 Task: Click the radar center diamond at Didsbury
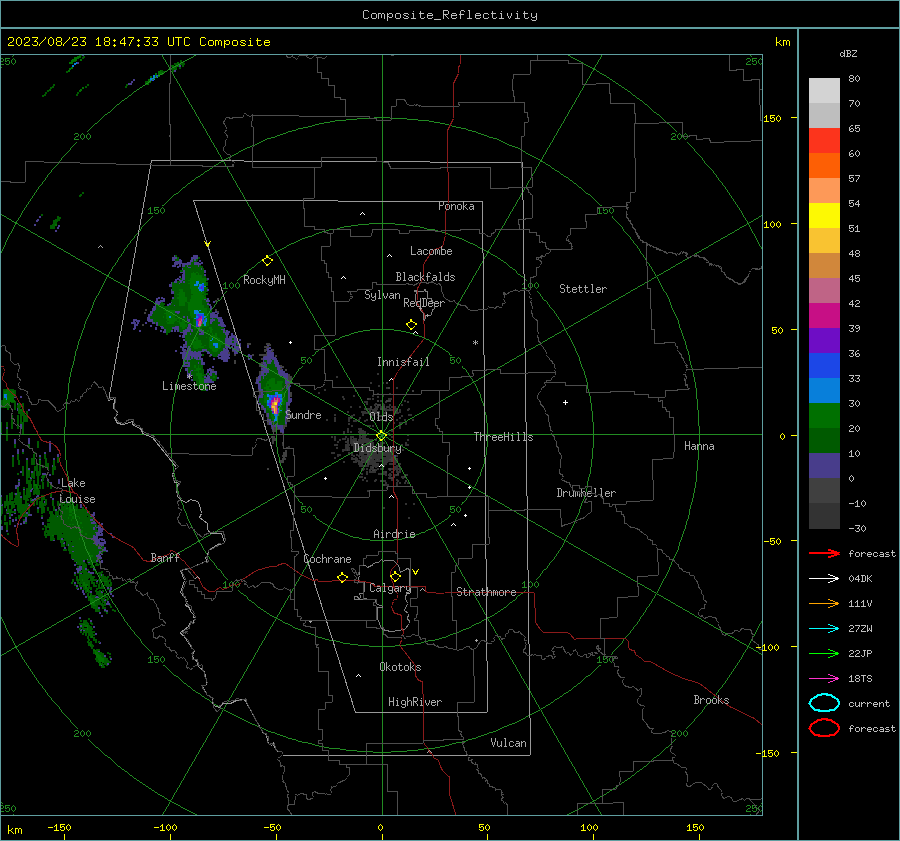pyautogui.click(x=381, y=436)
